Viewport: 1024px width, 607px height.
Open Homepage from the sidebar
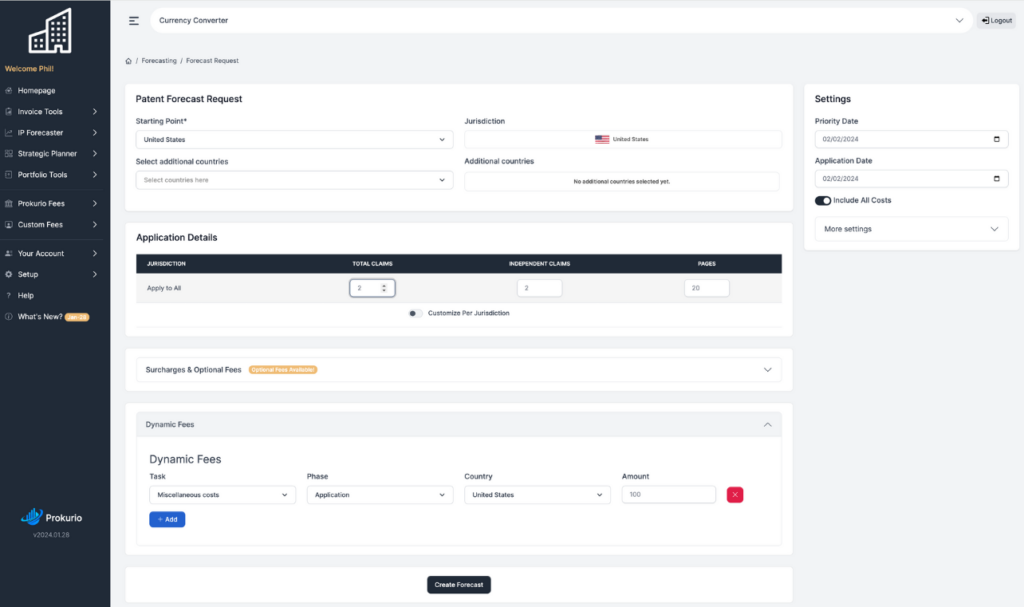point(37,91)
